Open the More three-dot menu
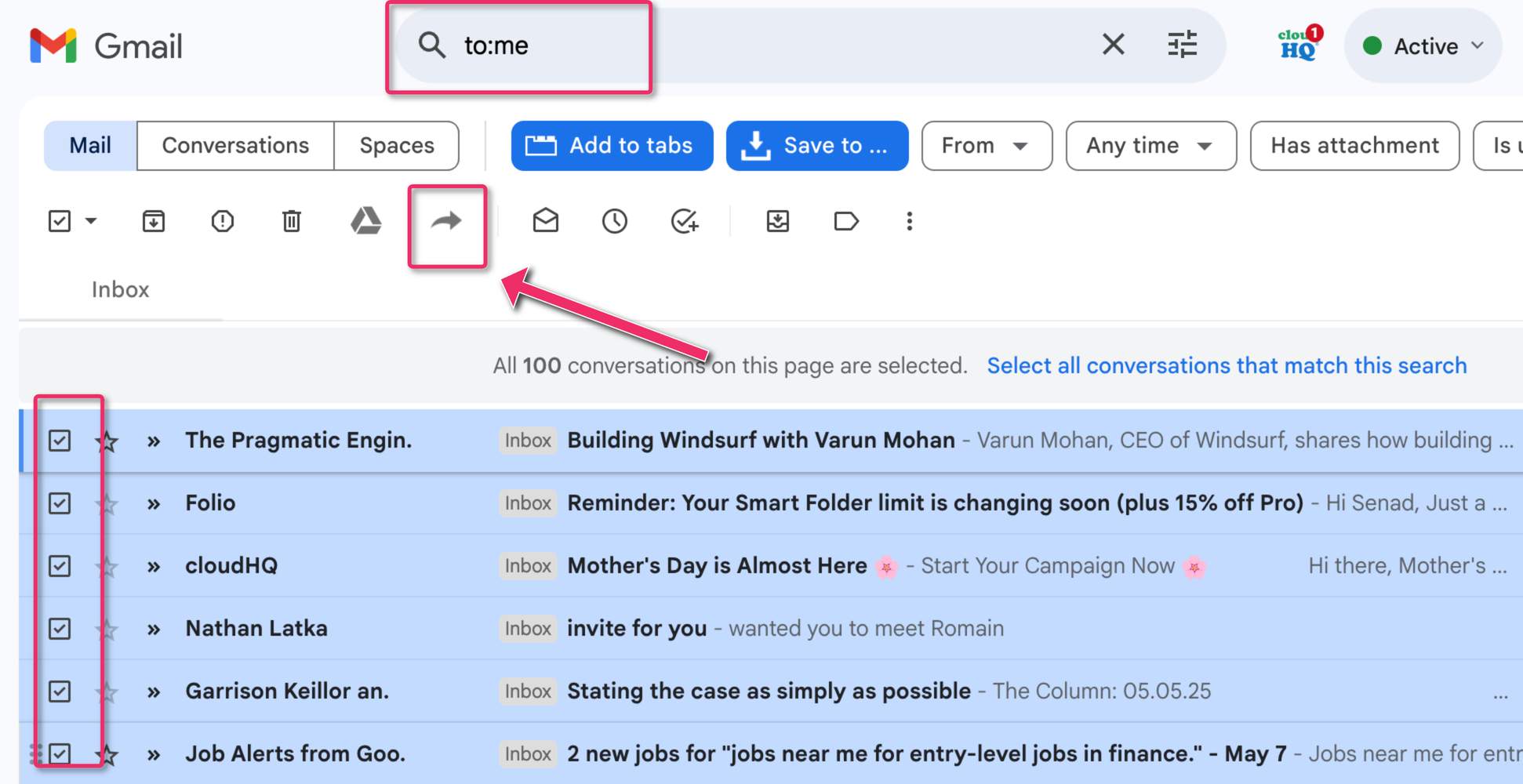Screen dimensions: 1523x784 910,221
